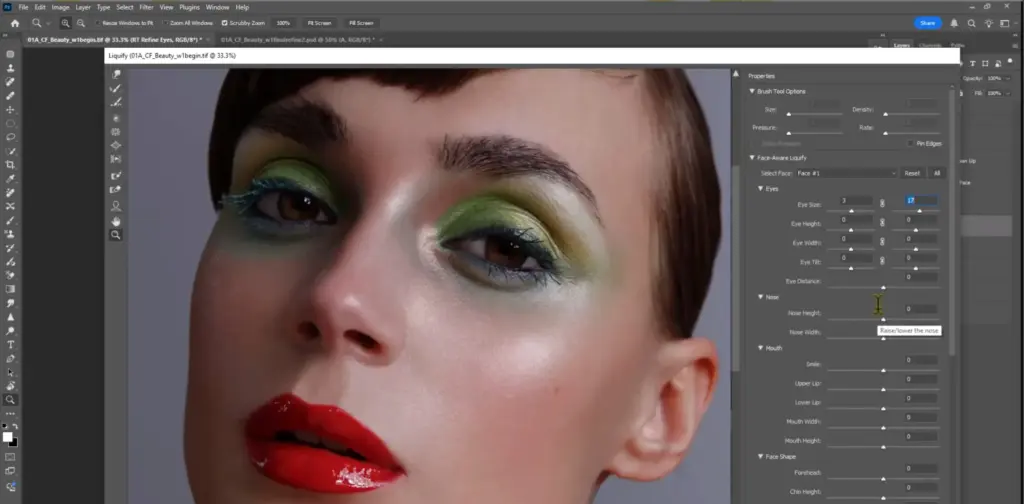The width and height of the screenshot is (1024, 504).
Task: Toggle Resize Windows to Fit checkbox
Action: coord(98,22)
